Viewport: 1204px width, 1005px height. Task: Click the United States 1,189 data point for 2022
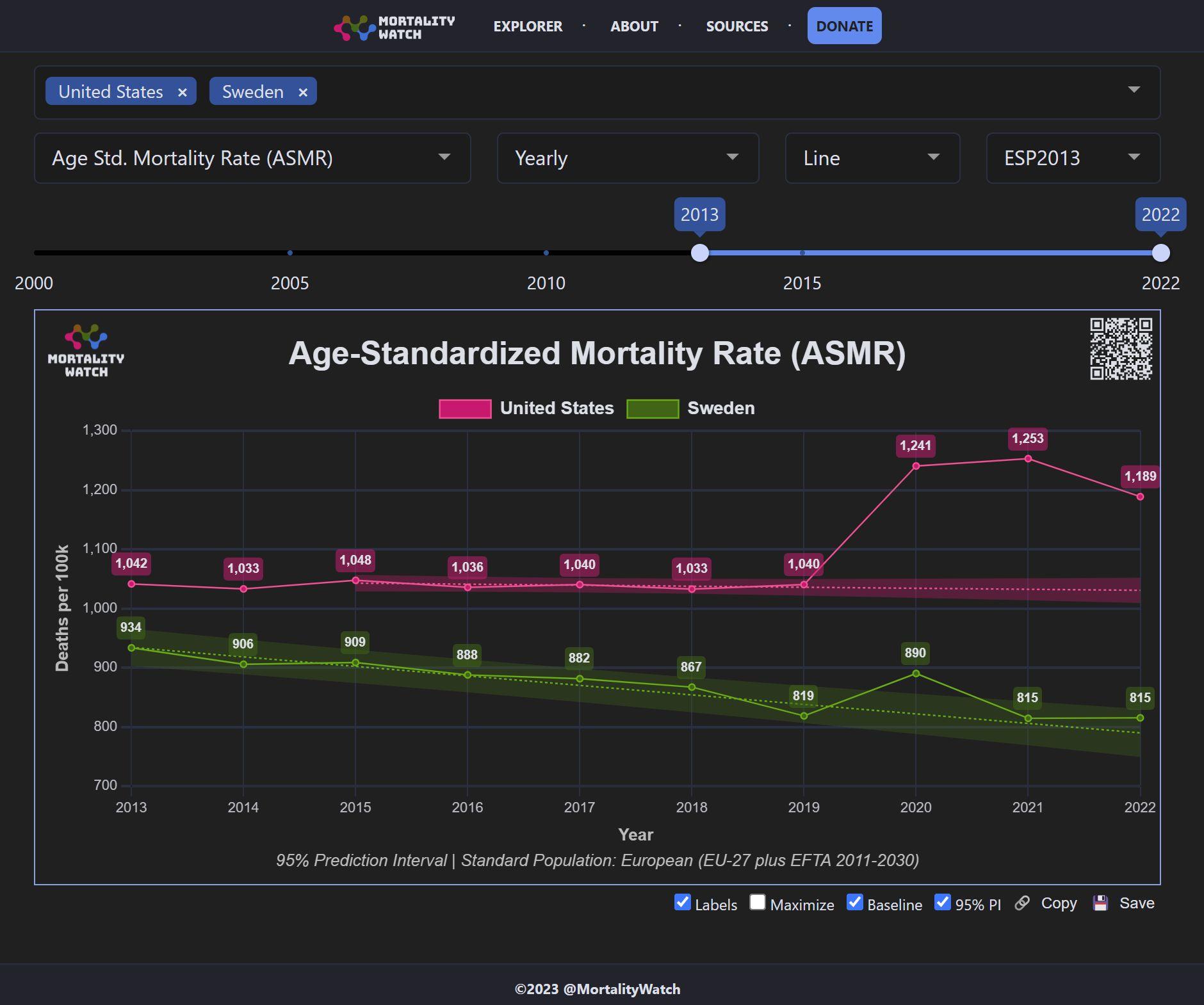tap(1140, 497)
